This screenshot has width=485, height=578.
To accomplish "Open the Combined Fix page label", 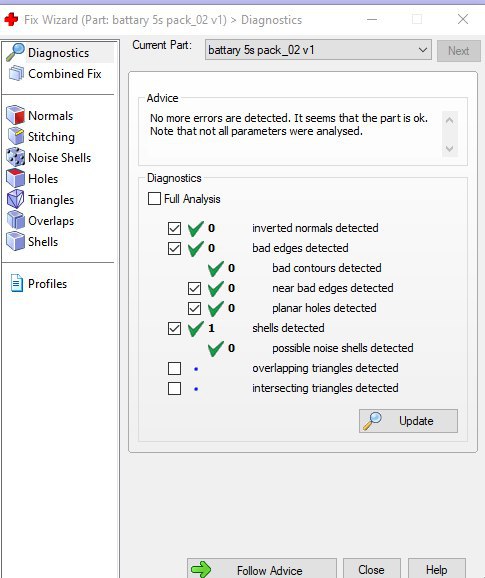I will [x=64, y=74].
